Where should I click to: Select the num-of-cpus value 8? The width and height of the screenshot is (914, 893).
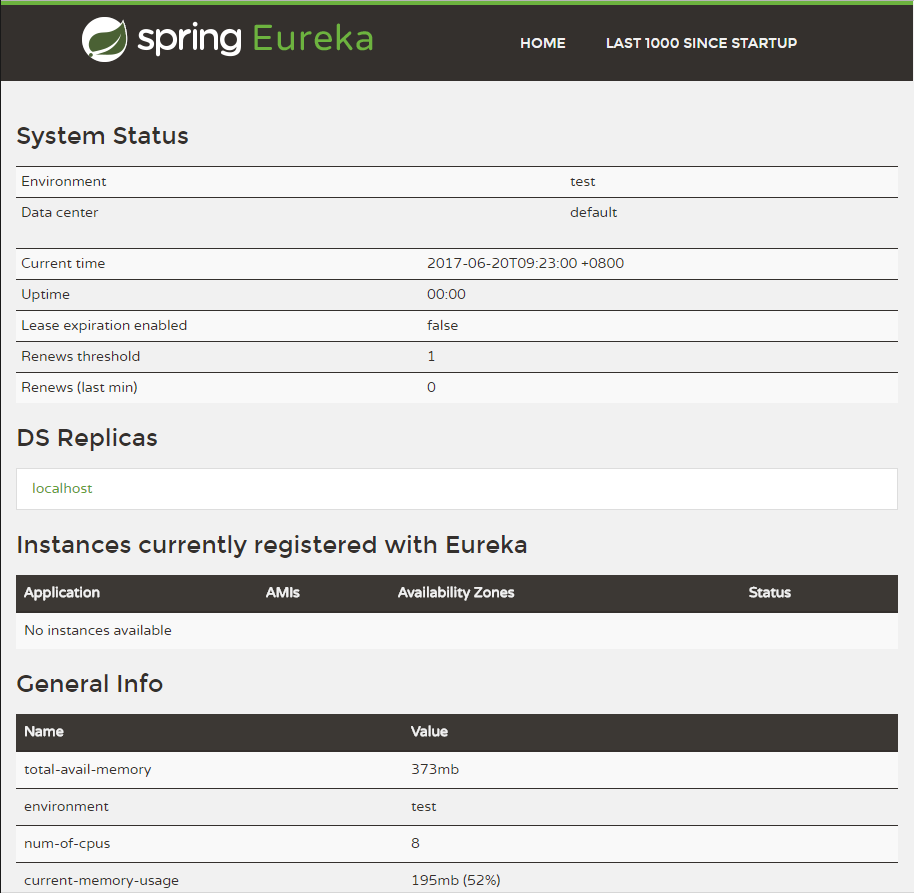coord(415,843)
